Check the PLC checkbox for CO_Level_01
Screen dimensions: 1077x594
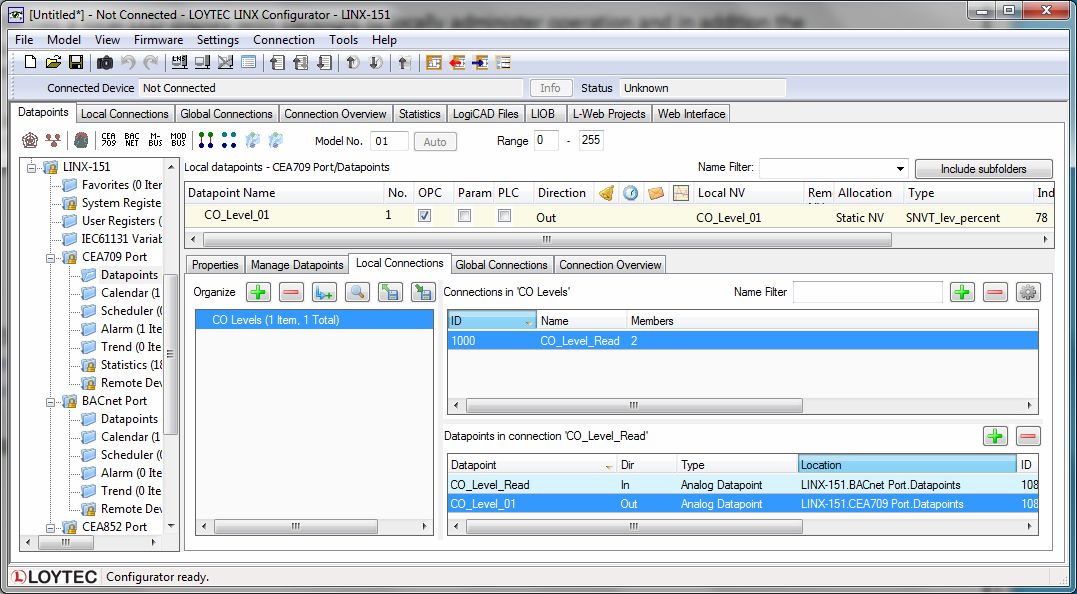point(504,216)
